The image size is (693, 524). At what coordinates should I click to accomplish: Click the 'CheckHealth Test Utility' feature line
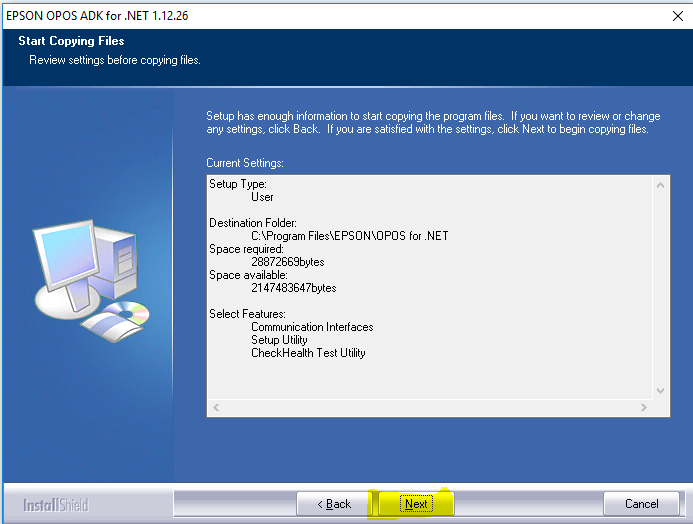click(308, 353)
